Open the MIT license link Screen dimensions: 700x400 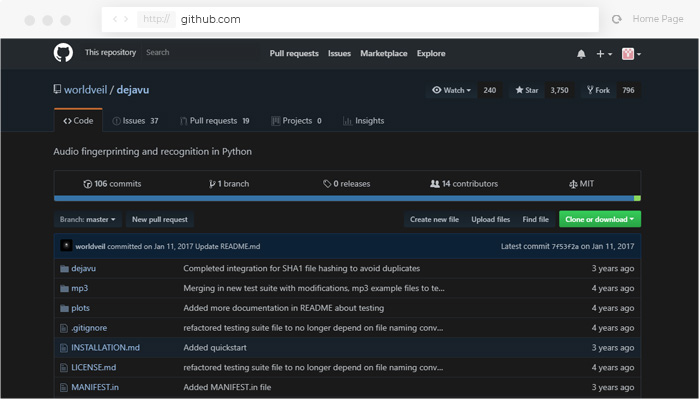coord(582,184)
